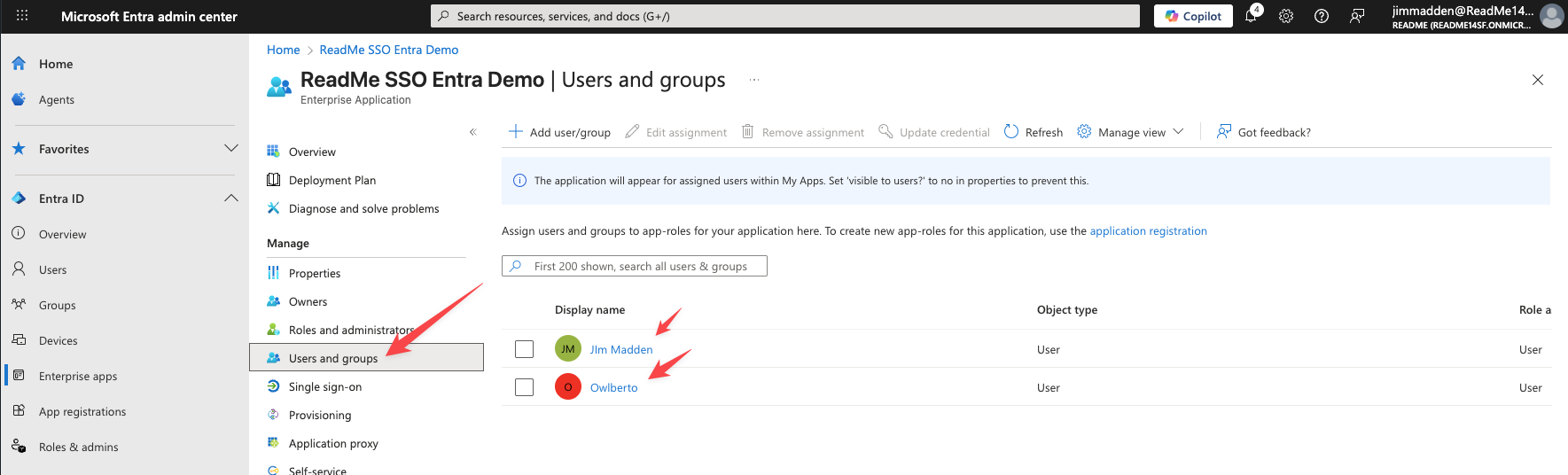Click the Home breadcrumb link
This screenshot has width=1568, height=475.
tap(284, 50)
